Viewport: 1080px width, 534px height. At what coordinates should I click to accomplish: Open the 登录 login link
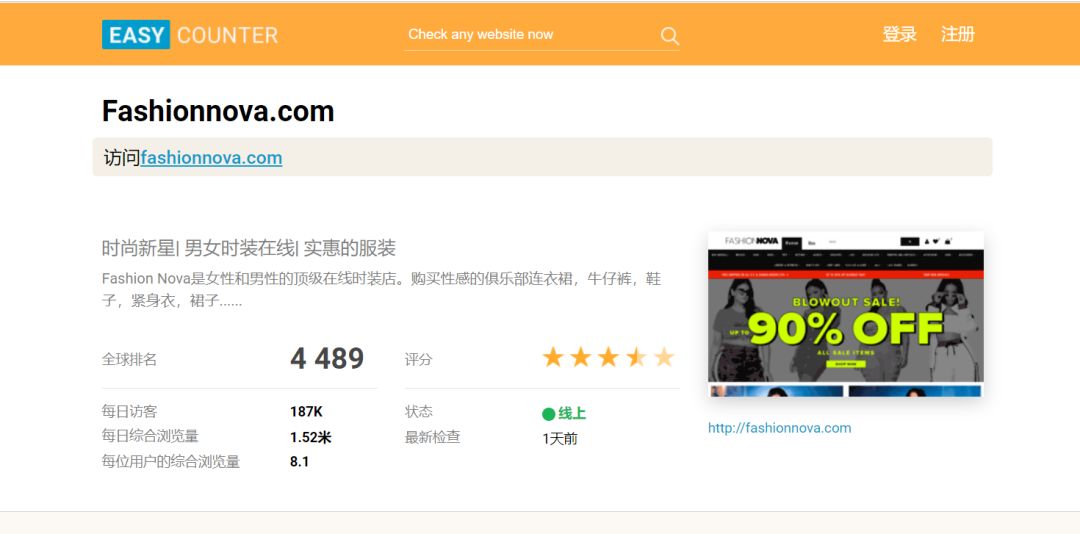pyautogui.click(x=900, y=34)
